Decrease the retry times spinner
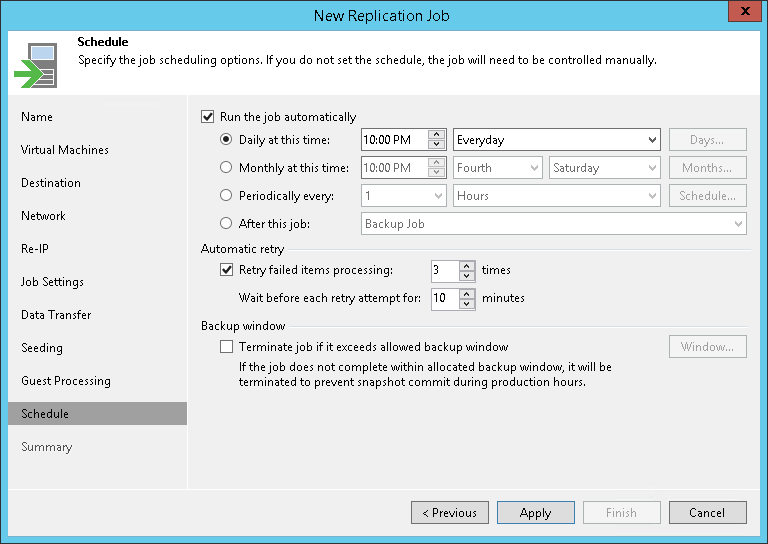This screenshot has width=768, height=544. pos(467,275)
